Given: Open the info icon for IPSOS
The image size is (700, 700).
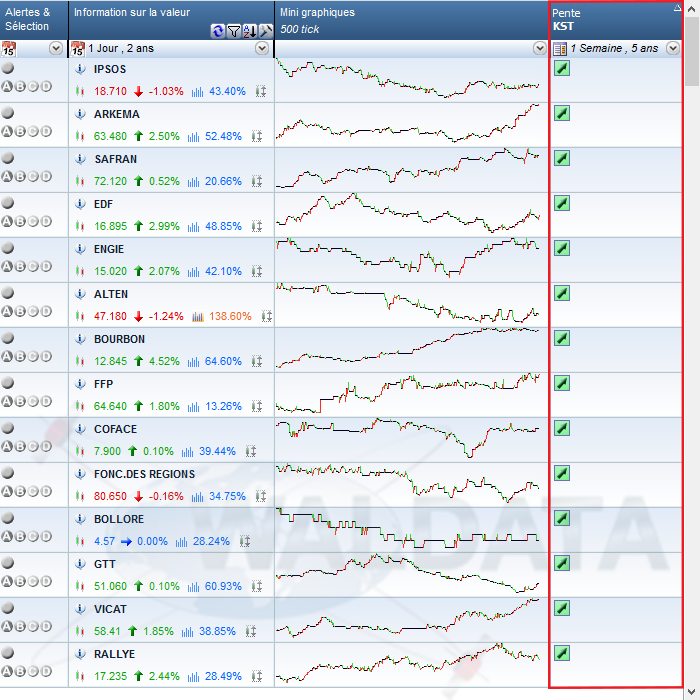Looking at the screenshot, I should [80, 69].
